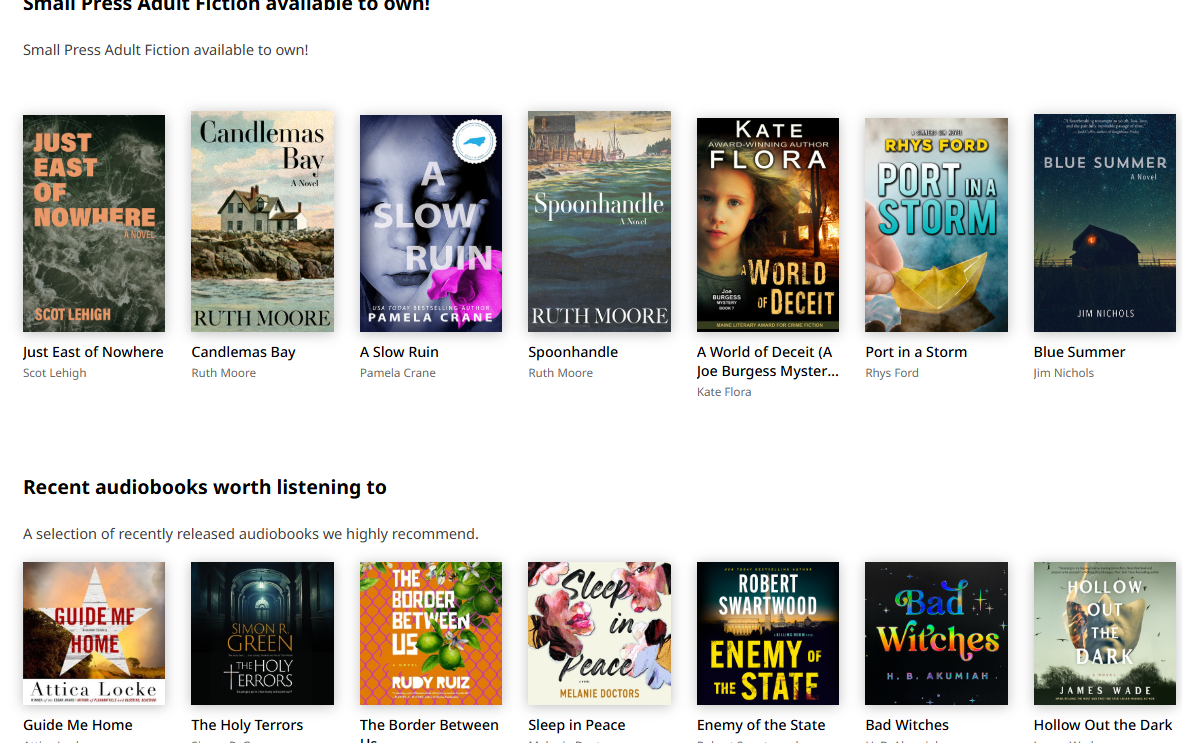
Task: Open Port in a Storm cover
Action: (x=936, y=224)
